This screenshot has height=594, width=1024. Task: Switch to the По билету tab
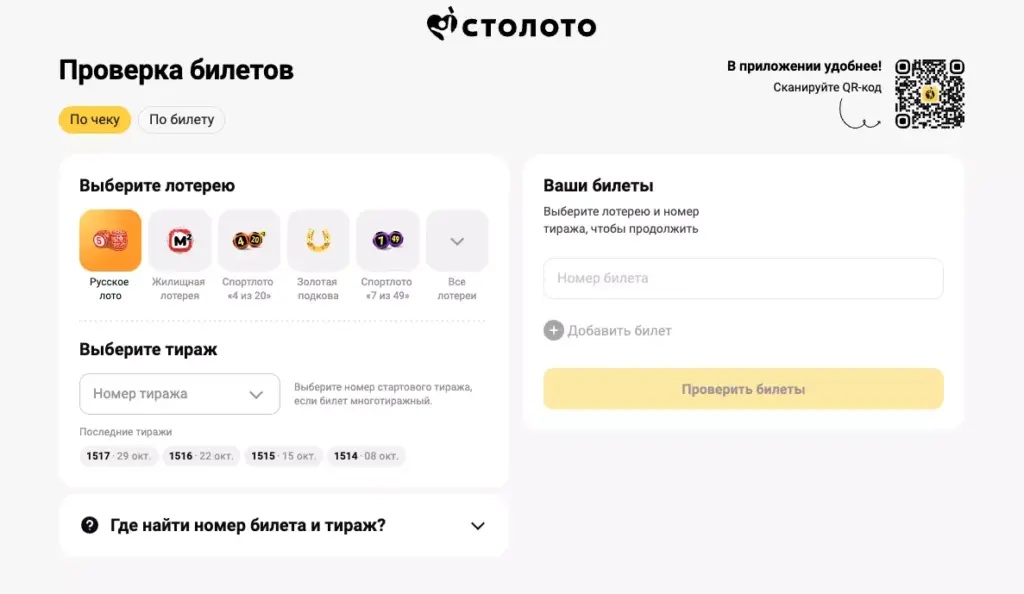(x=181, y=119)
